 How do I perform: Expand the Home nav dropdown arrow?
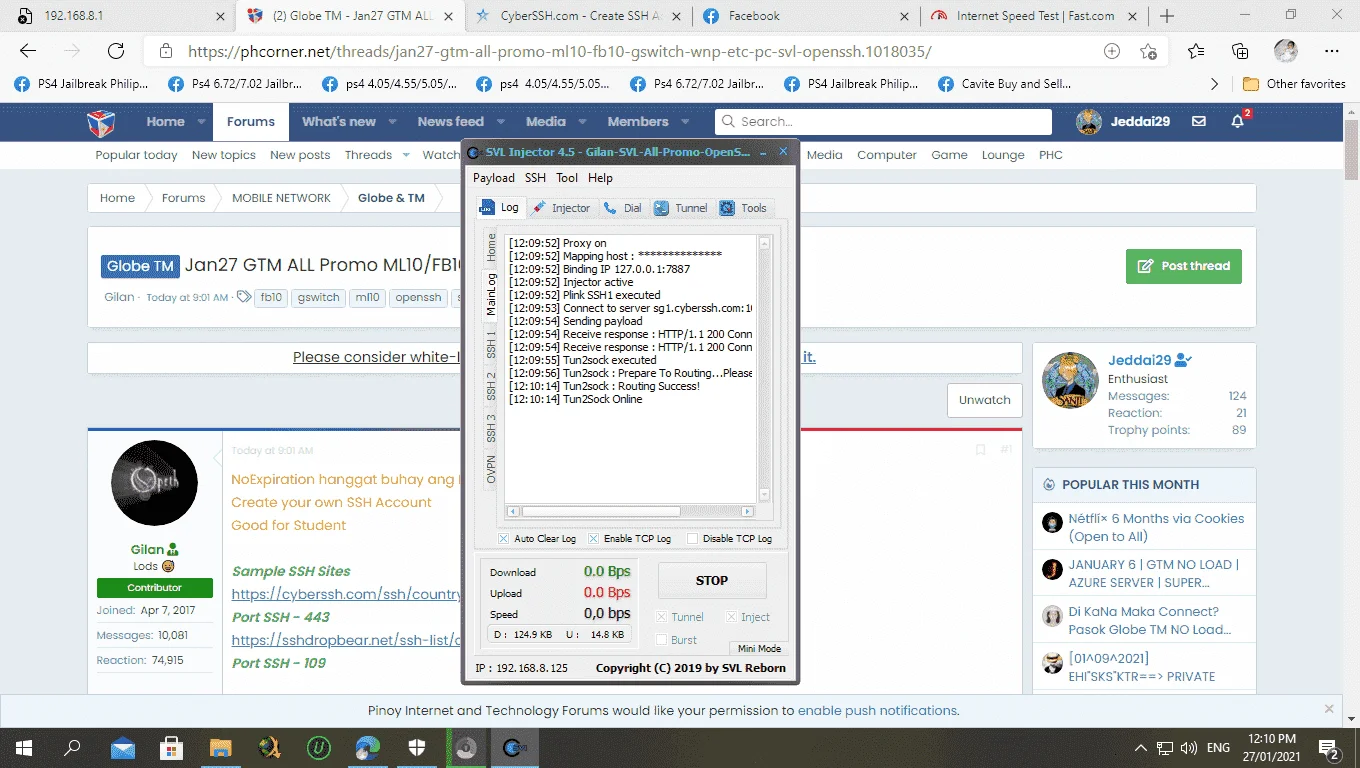(x=201, y=122)
